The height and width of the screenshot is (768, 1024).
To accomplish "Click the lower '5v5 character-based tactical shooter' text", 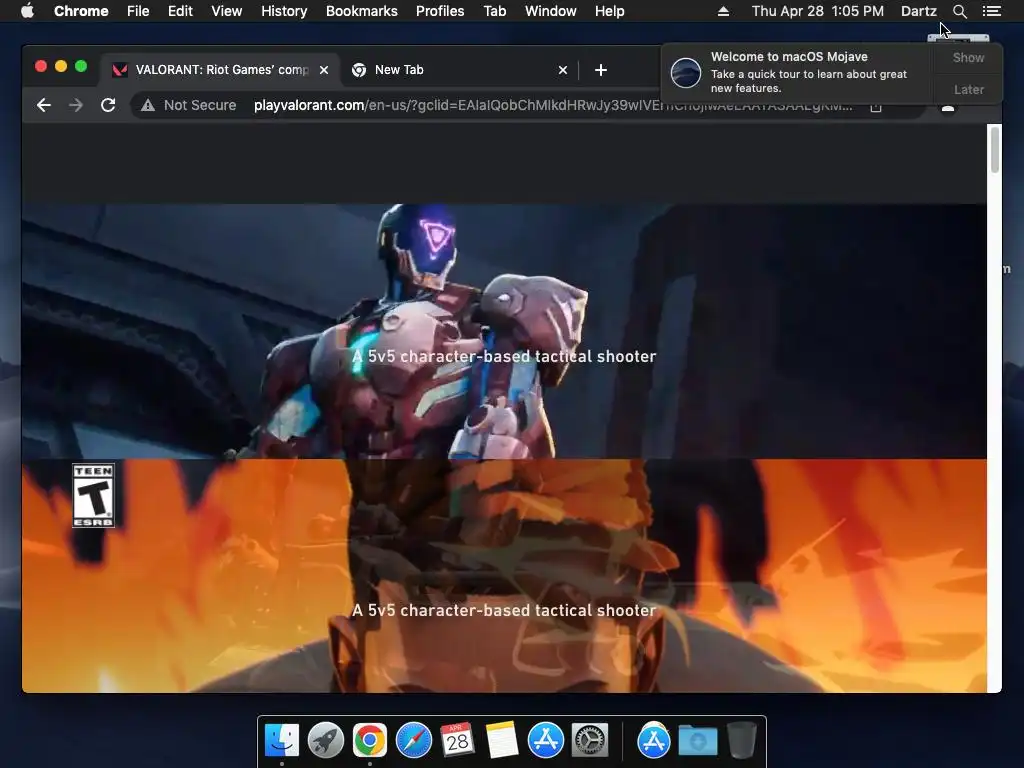I will click(x=504, y=610).
